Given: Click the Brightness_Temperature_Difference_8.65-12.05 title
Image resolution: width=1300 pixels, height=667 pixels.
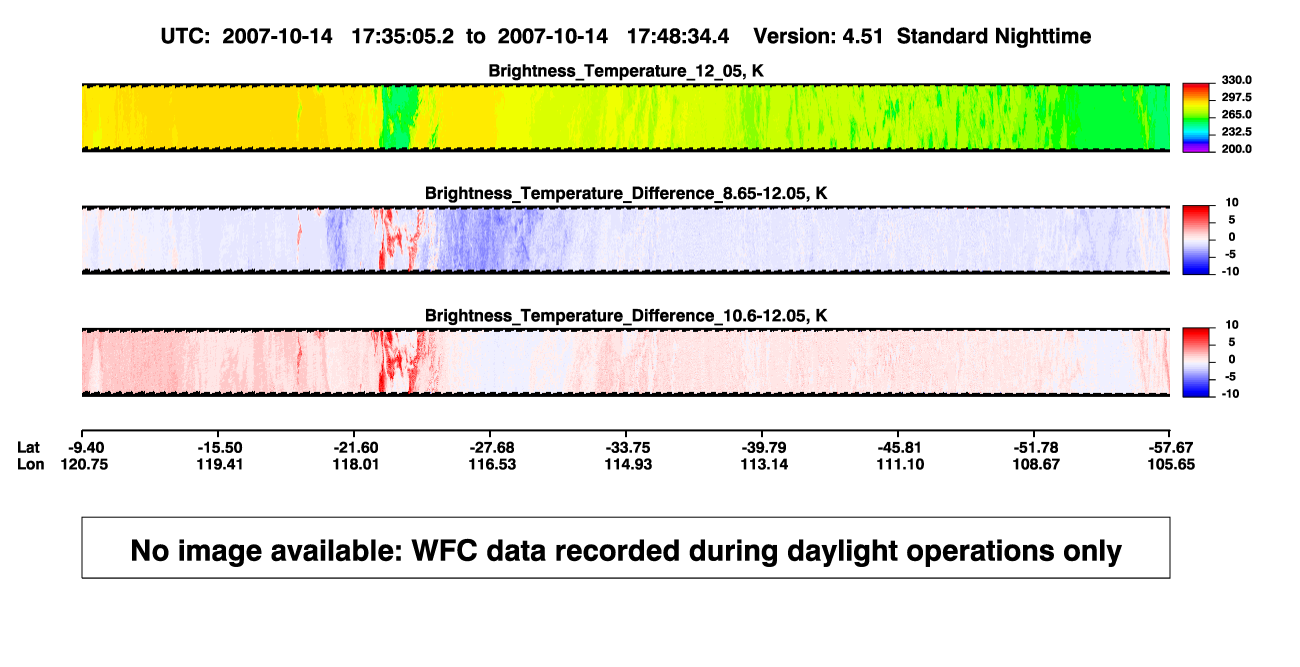Looking at the screenshot, I should point(626,193).
